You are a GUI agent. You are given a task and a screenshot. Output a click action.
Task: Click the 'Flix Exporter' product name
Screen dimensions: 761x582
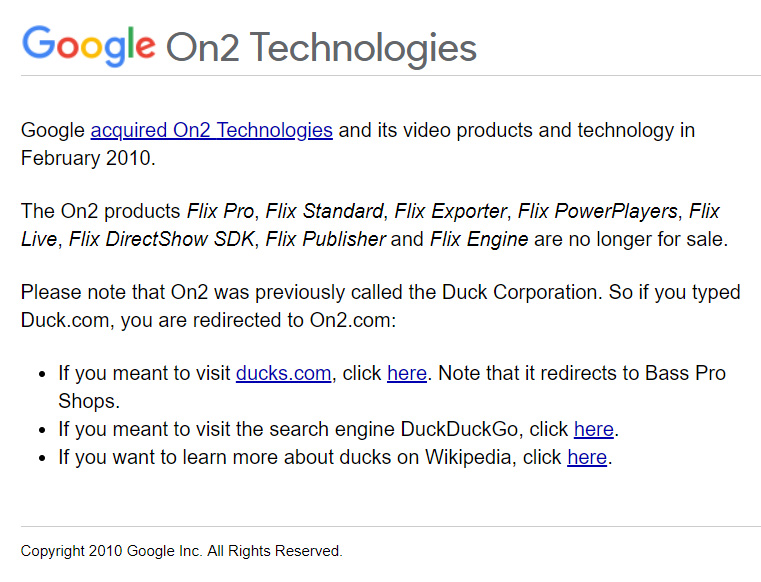coord(450,211)
